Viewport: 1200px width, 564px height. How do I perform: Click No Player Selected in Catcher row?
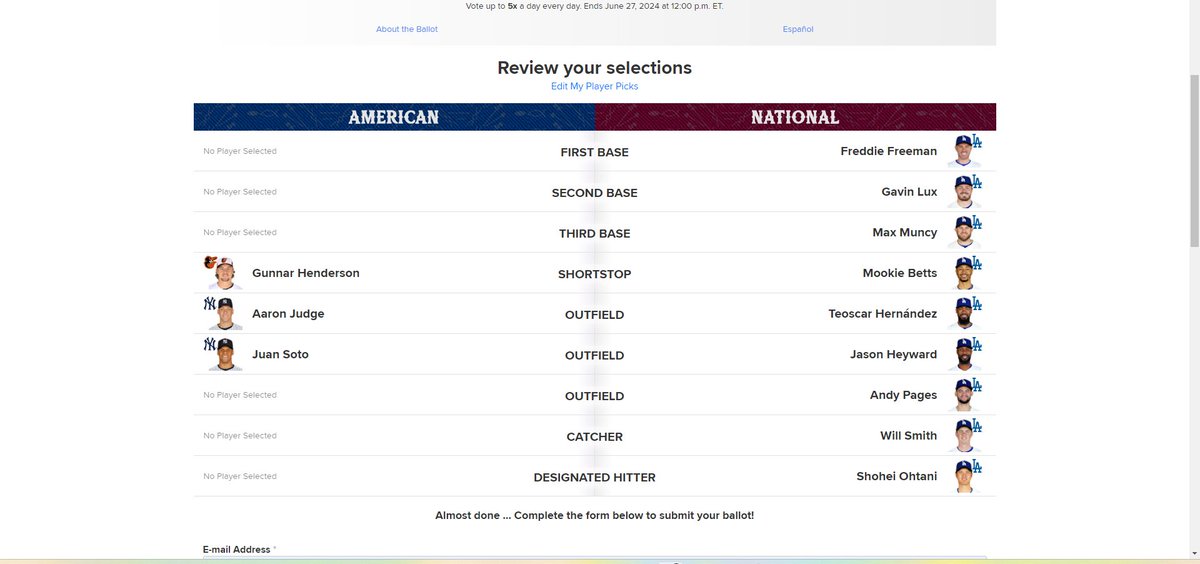click(240, 435)
